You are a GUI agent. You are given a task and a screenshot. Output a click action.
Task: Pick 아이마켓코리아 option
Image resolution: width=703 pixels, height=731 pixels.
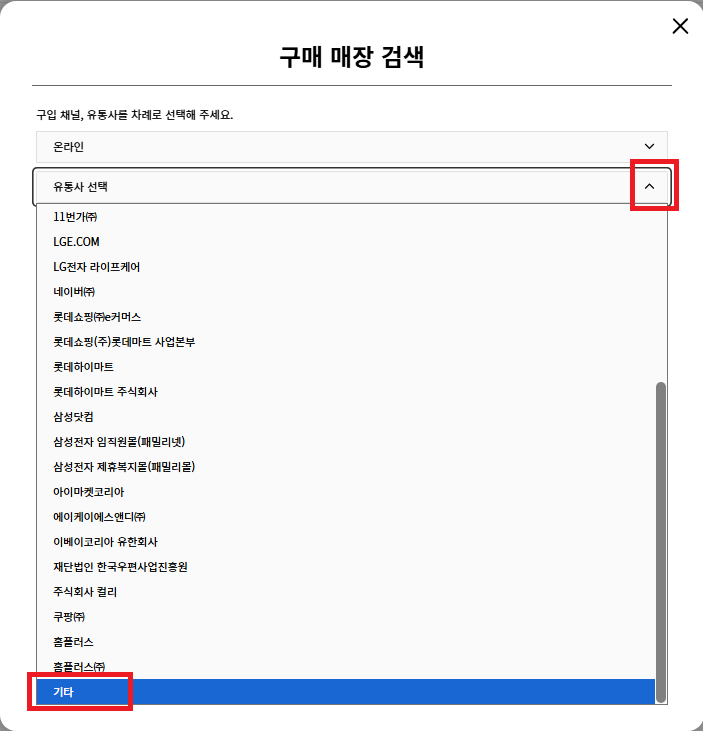(346, 492)
